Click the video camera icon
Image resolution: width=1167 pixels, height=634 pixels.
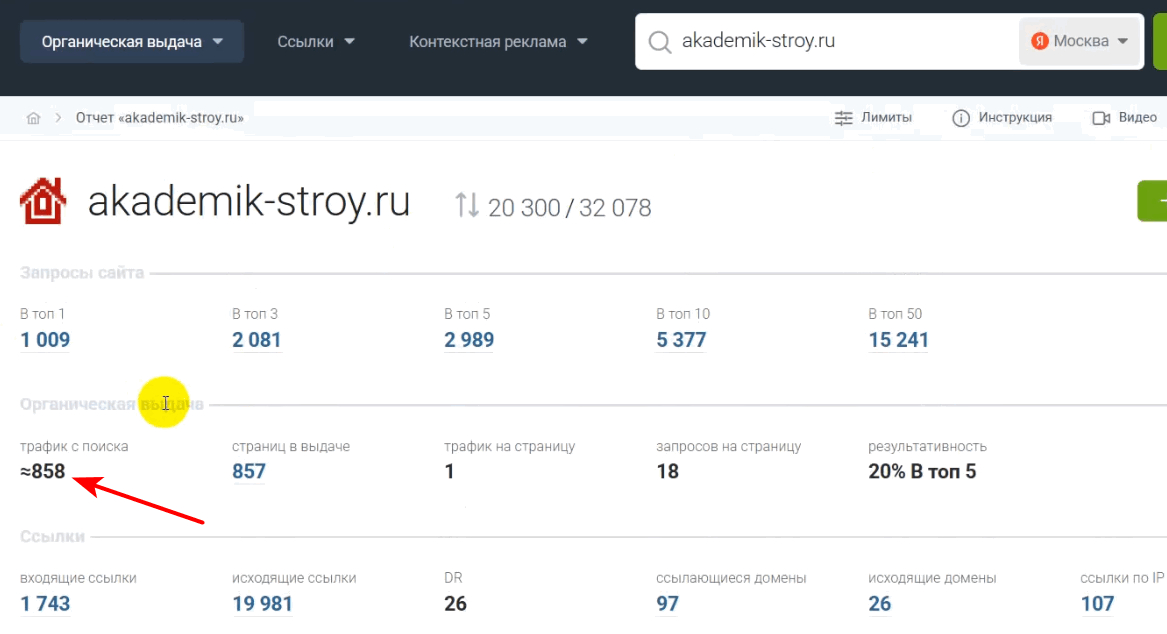click(1101, 118)
